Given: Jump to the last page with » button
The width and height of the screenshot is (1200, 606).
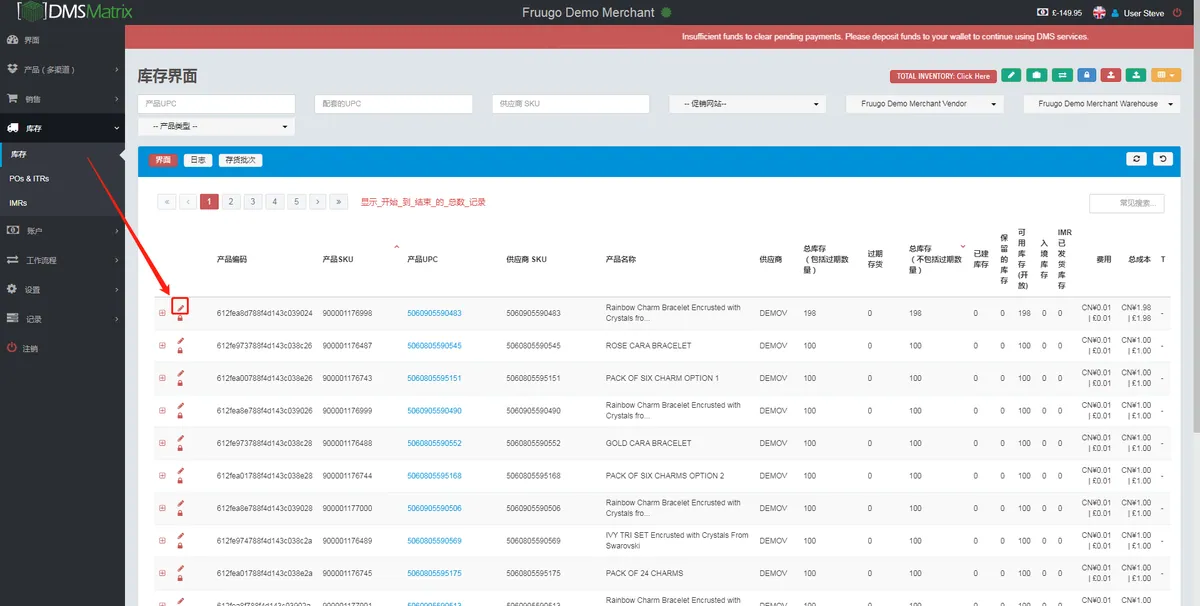Looking at the screenshot, I should pyautogui.click(x=339, y=202).
